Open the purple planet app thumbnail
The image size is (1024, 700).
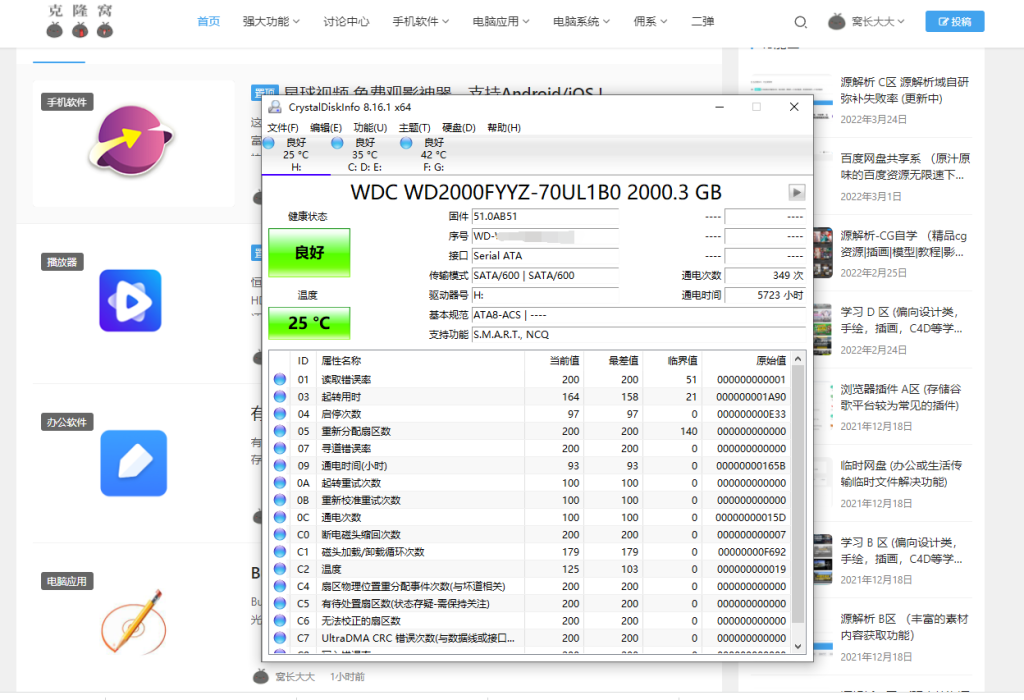[x=131, y=142]
